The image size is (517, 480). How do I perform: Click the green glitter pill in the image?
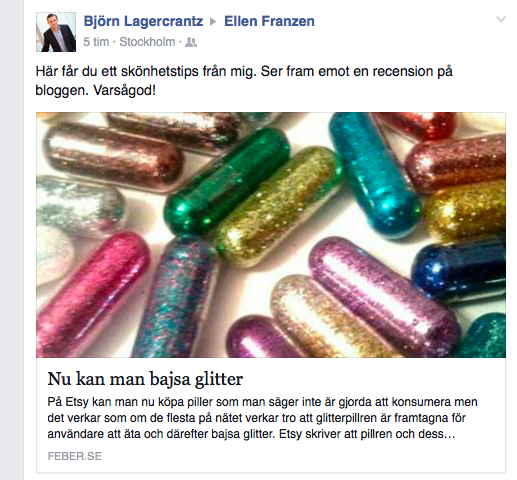[x=228, y=182]
